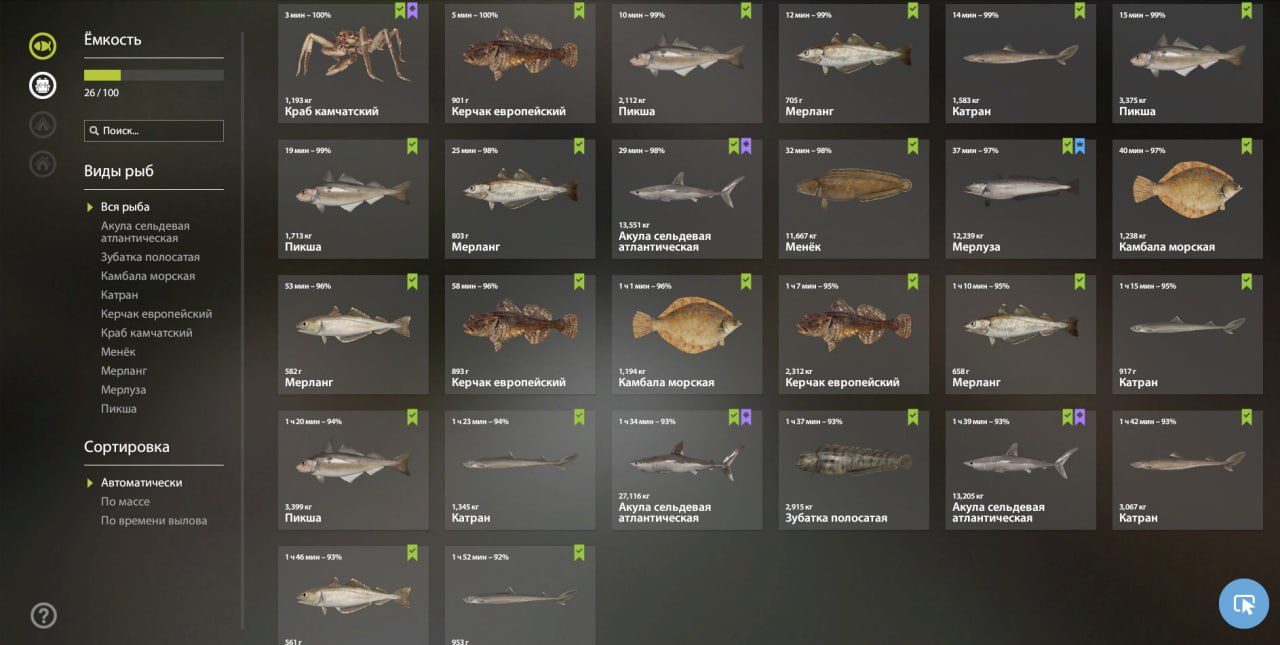Image resolution: width=1280 pixels, height=645 pixels.
Task: Click the Ёмкость capacity progress bar
Action: pos(154,75)
